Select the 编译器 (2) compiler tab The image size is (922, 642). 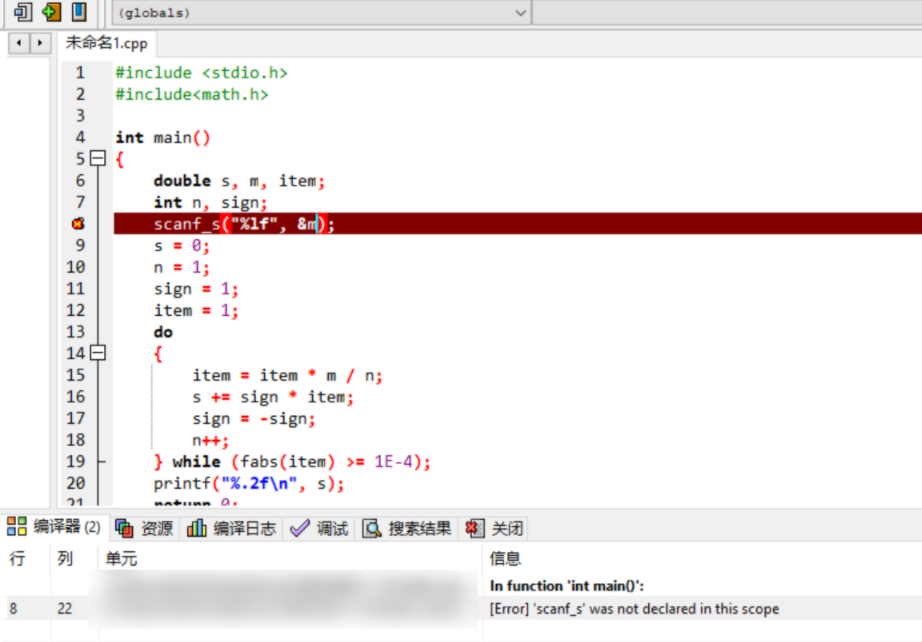(x=55, y=528)
